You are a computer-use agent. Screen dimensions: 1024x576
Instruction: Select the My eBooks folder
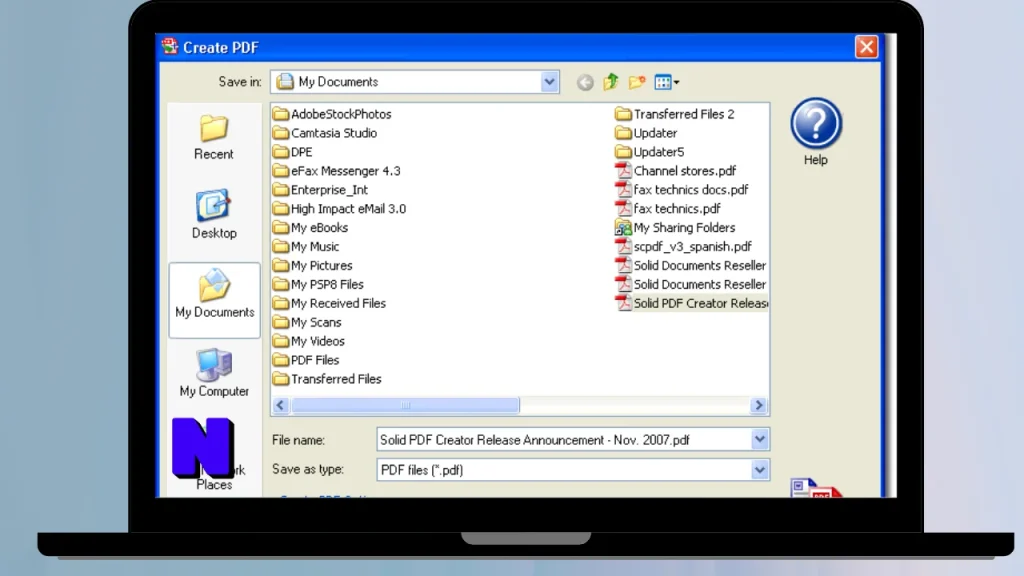point(311,228)
